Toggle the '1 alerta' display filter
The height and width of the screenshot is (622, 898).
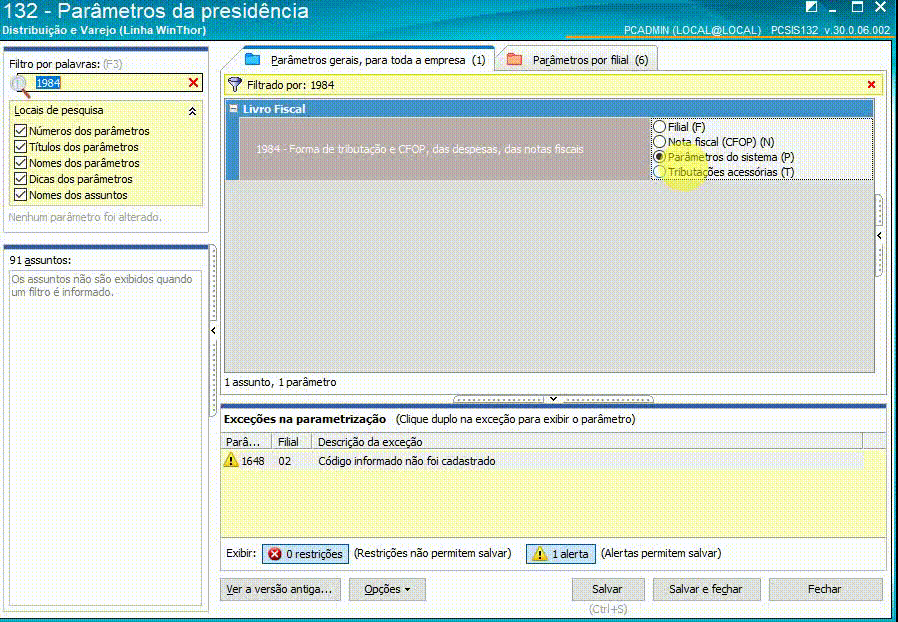click(x=561, y=554)
